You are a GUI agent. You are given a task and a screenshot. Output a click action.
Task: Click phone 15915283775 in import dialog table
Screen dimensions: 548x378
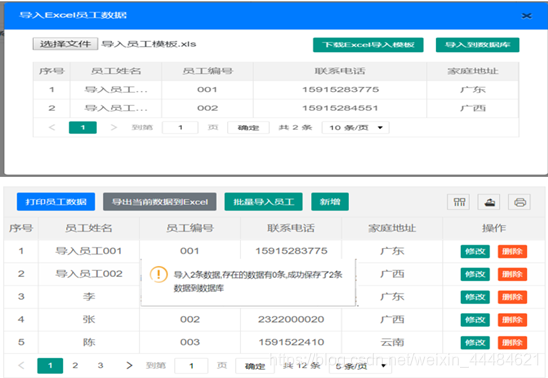[x=340, y=90]
